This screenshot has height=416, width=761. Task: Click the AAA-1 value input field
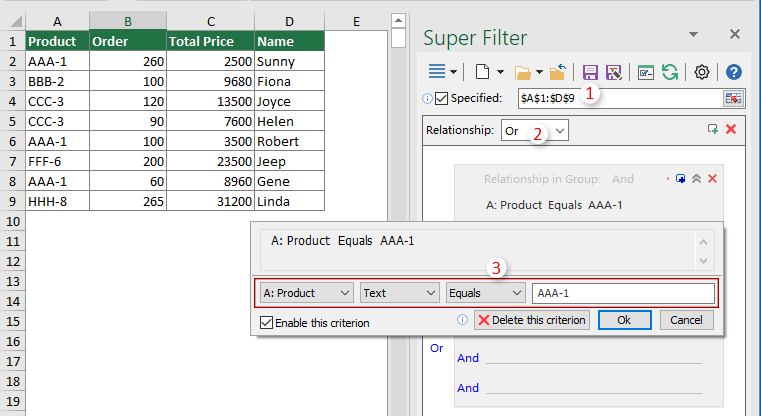tap(624, 293)
